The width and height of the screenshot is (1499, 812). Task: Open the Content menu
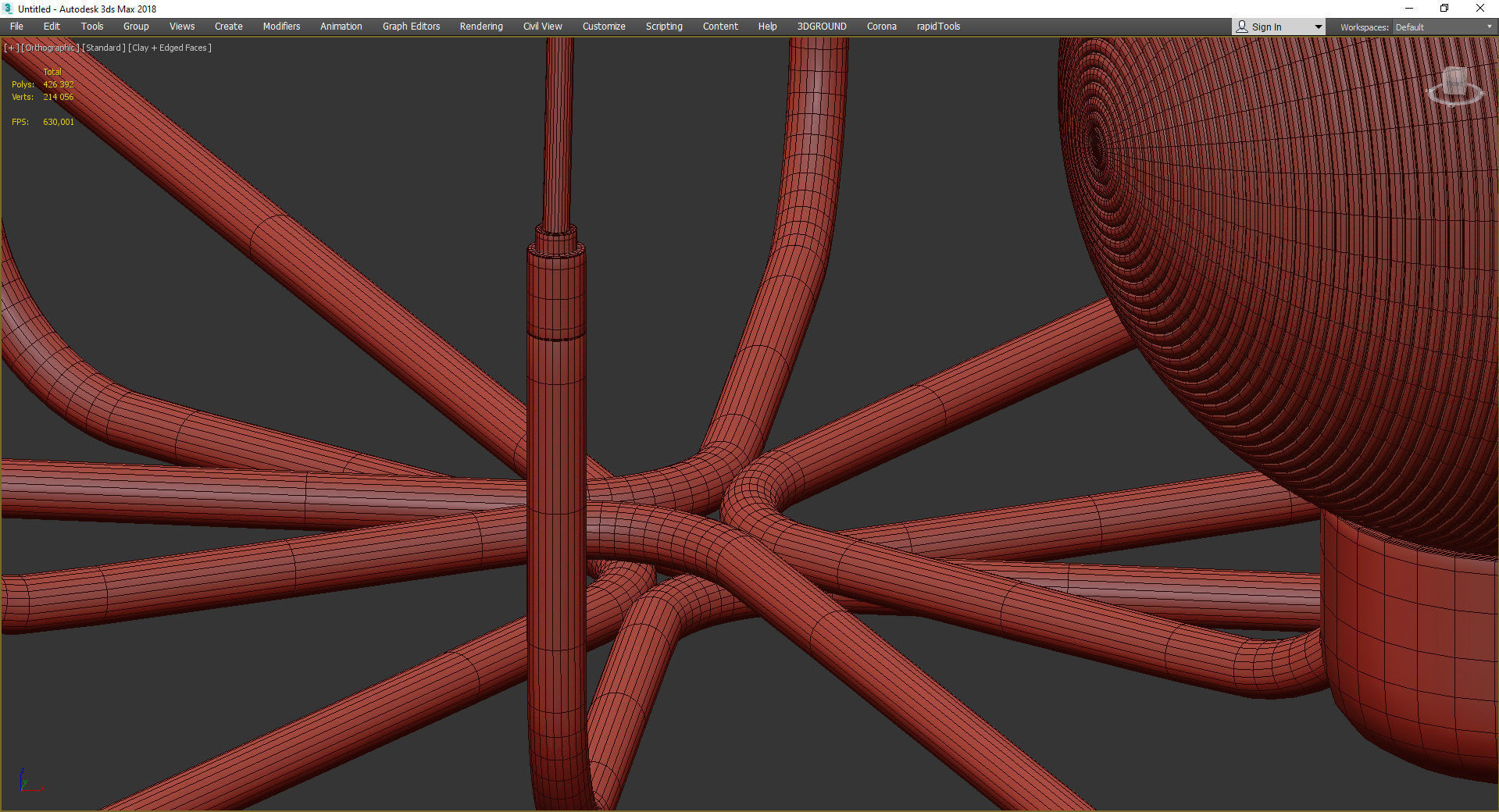point(720,27)
